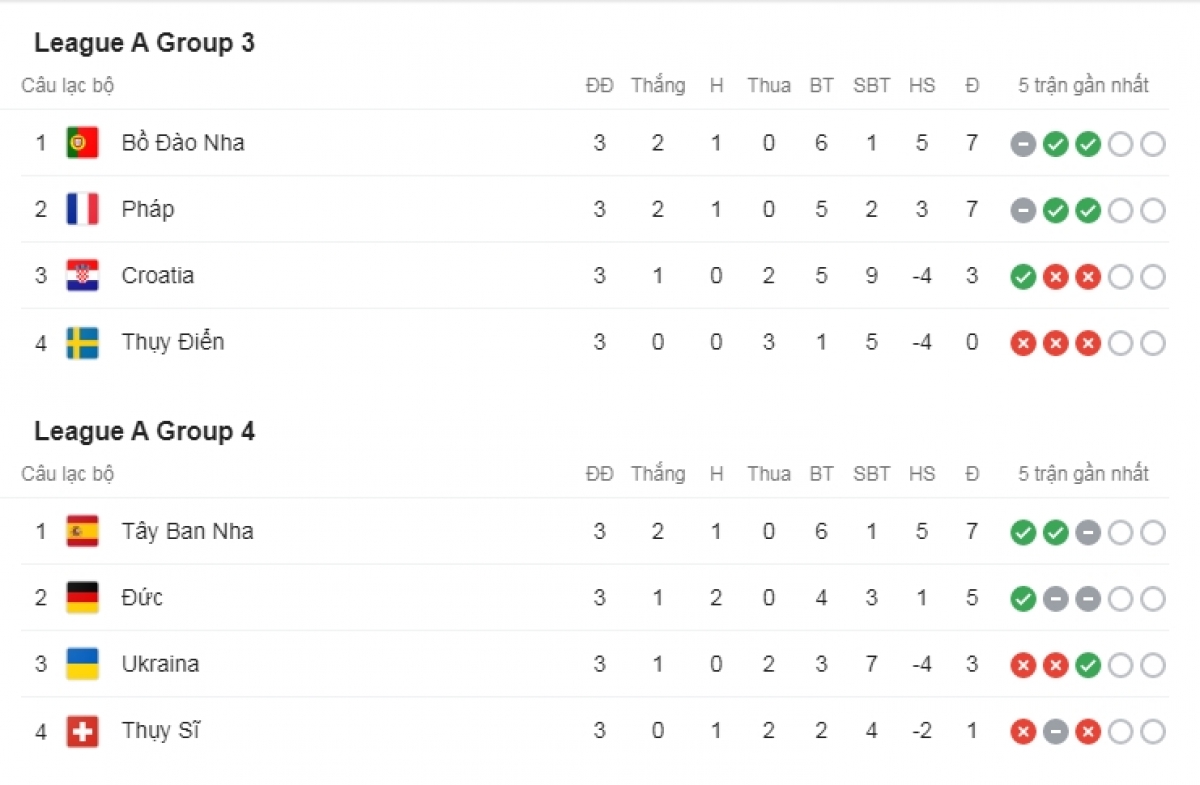
Task: Click the Portugal flag icon
Action: point(82,143)
